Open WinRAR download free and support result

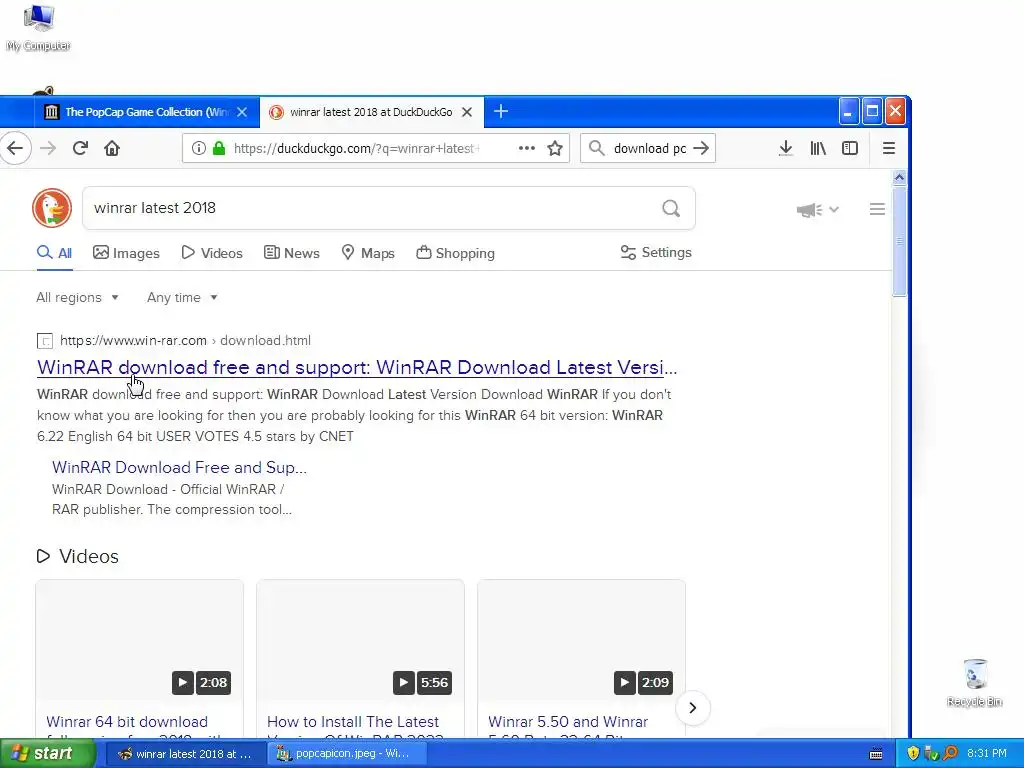point(357,368)
